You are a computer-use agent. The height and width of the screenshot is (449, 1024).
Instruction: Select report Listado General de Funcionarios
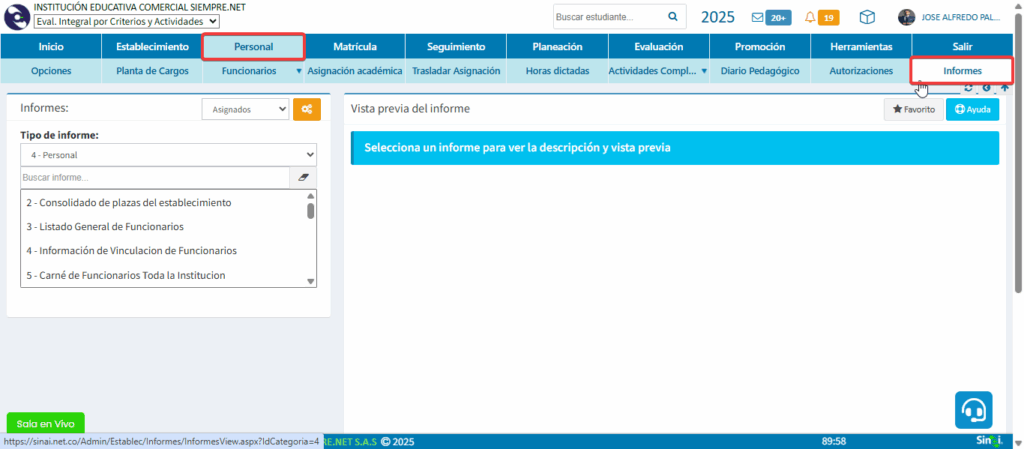105,227
